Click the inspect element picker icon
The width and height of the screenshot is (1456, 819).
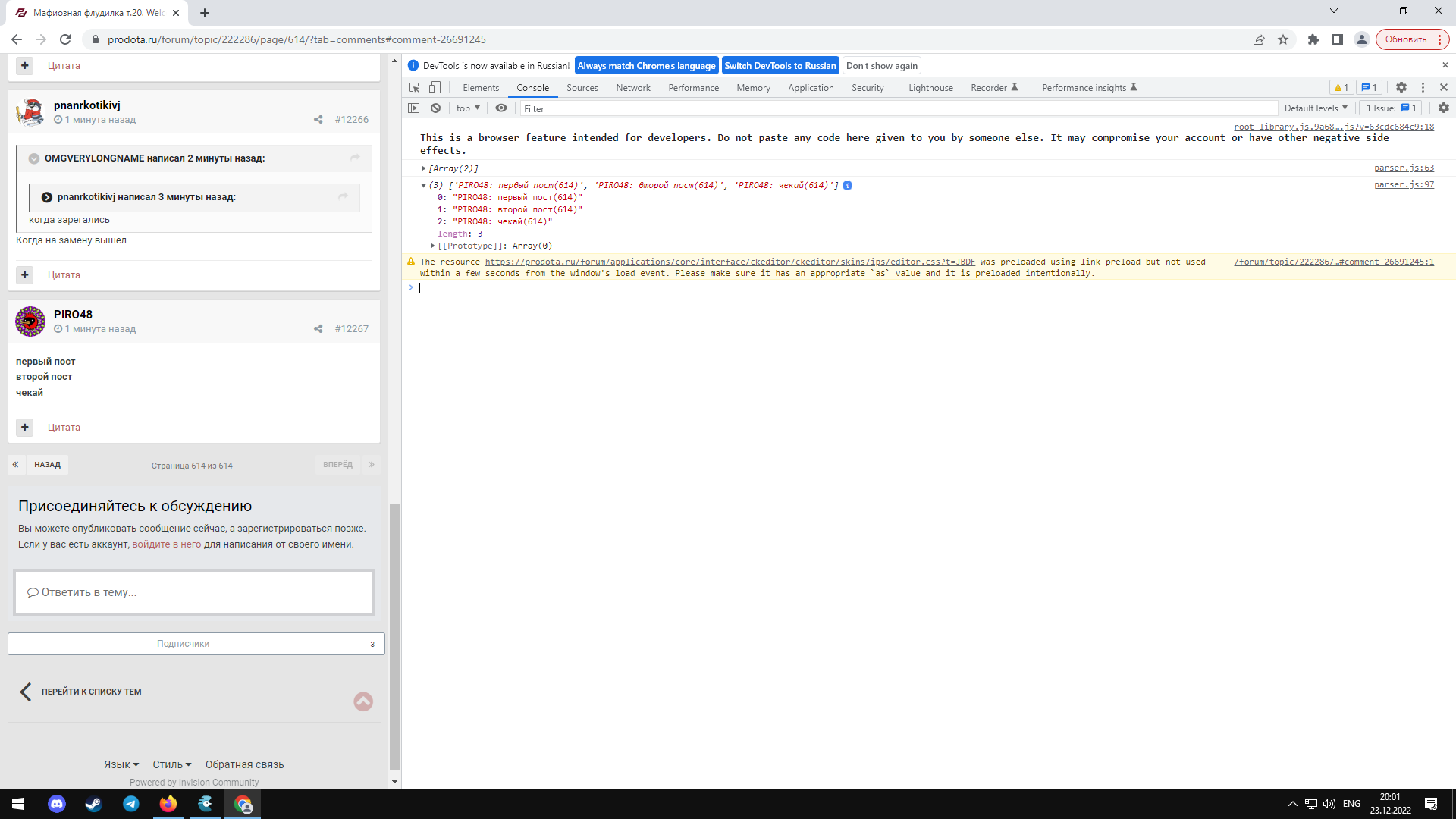coord(414,88)
